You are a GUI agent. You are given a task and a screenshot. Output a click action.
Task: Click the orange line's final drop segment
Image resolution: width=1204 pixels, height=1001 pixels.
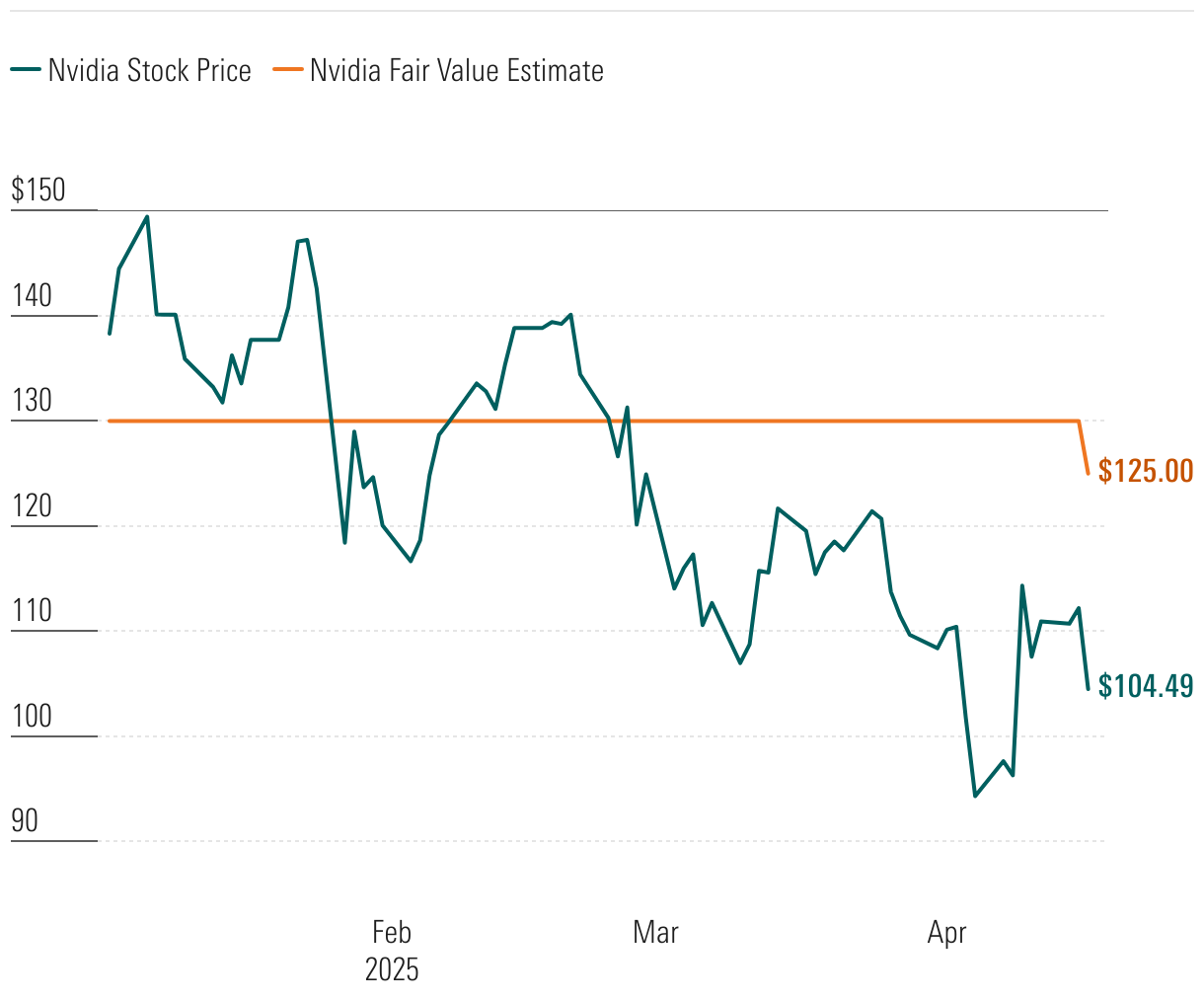1084,448
